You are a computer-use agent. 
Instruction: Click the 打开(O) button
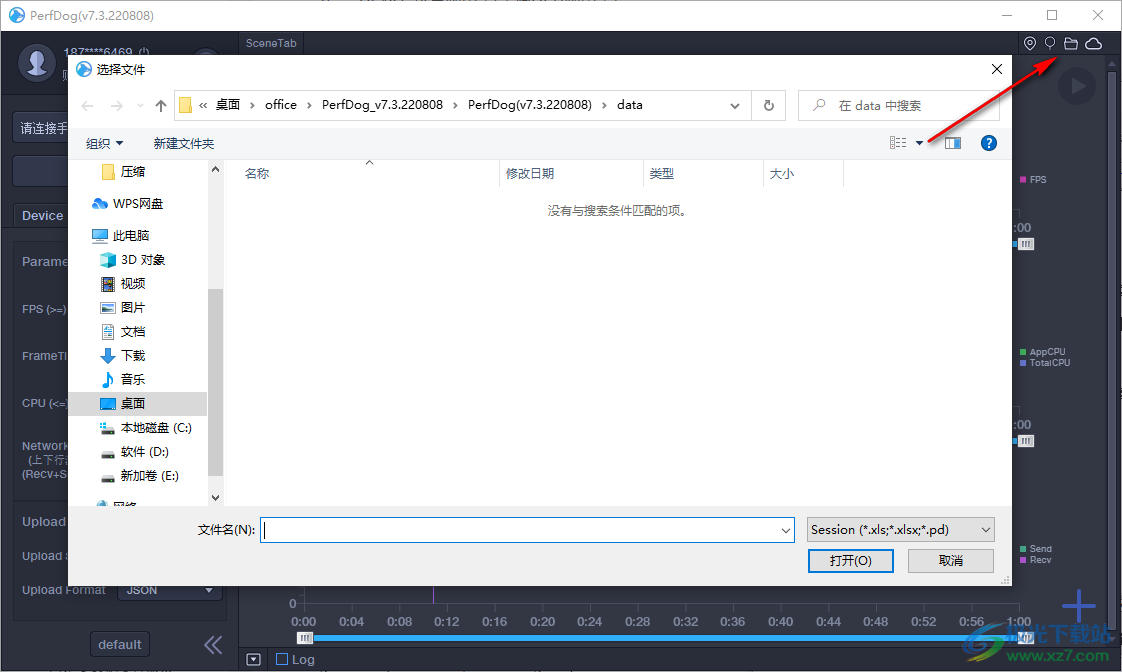(851, 561)
